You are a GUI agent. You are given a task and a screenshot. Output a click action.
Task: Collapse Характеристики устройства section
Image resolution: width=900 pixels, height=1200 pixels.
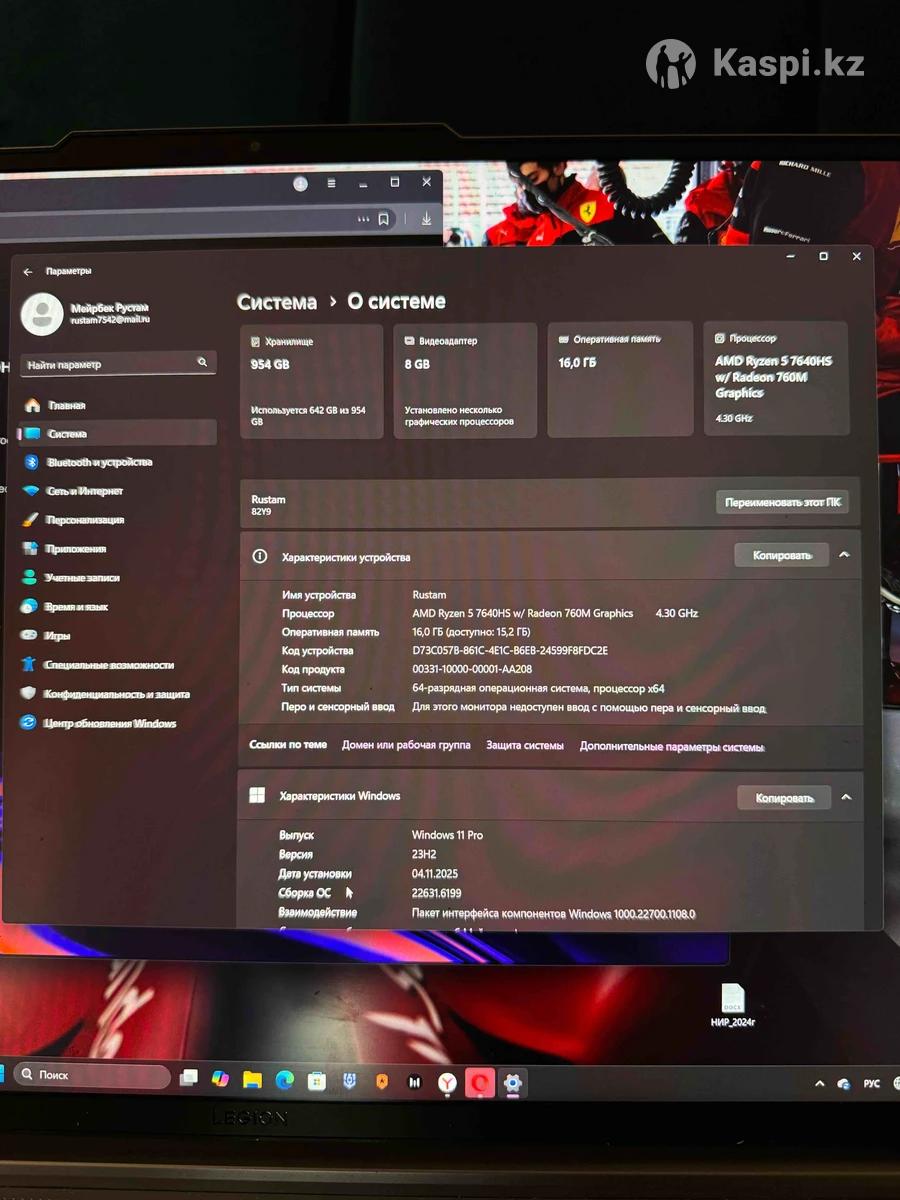[x=845, y=555]
